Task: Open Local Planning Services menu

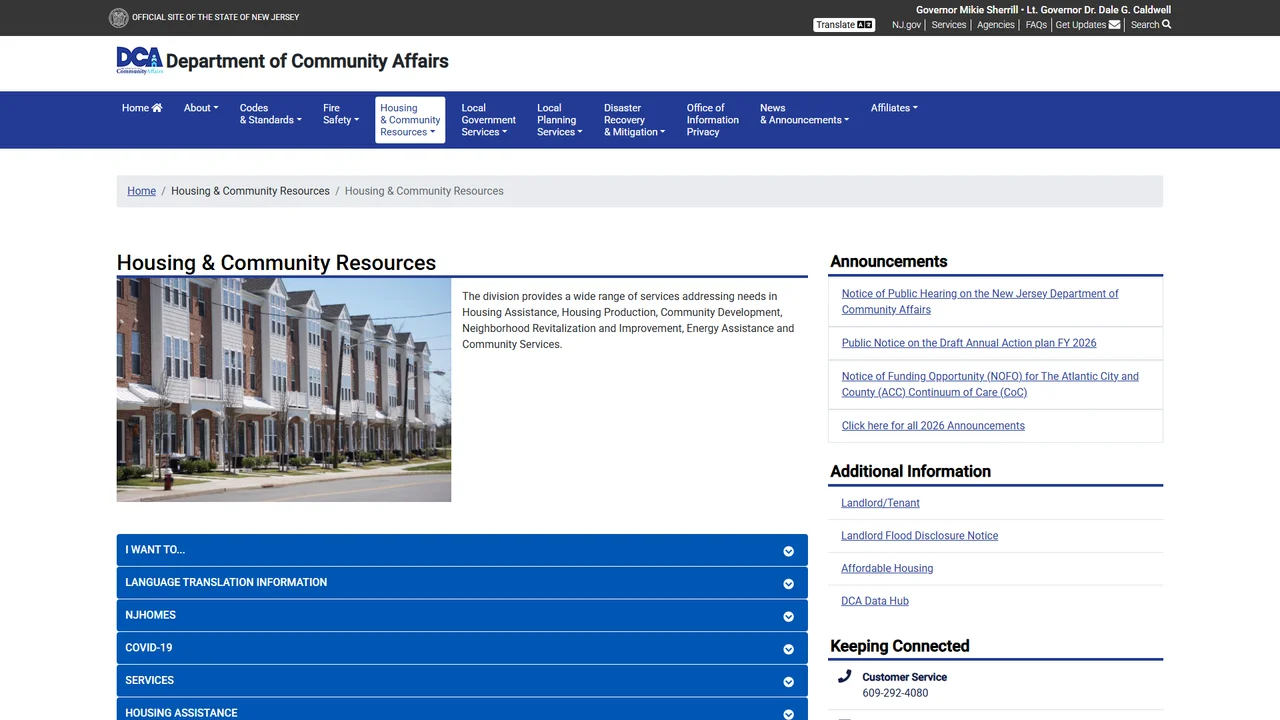Action: coord(559,120)
